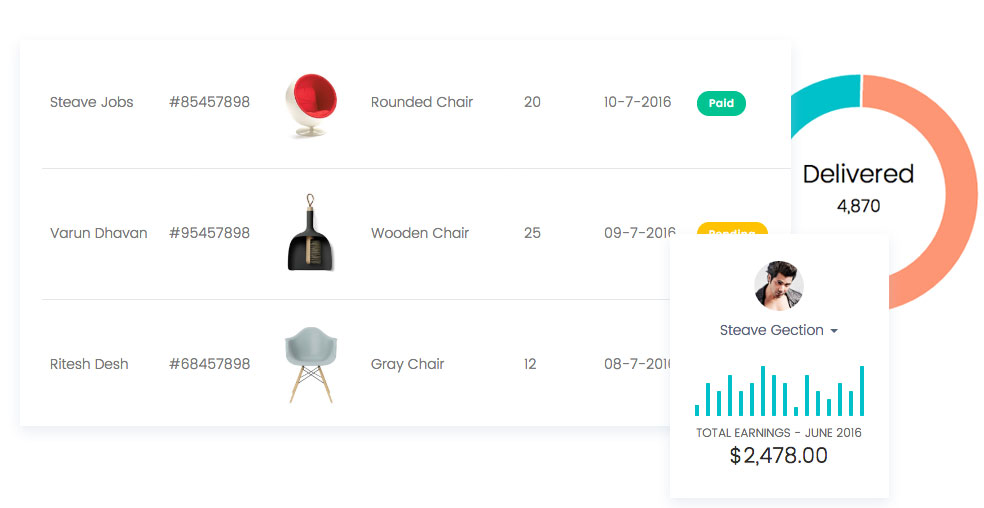Select customer name Varun Dhavan

click(x=98, y=233)
